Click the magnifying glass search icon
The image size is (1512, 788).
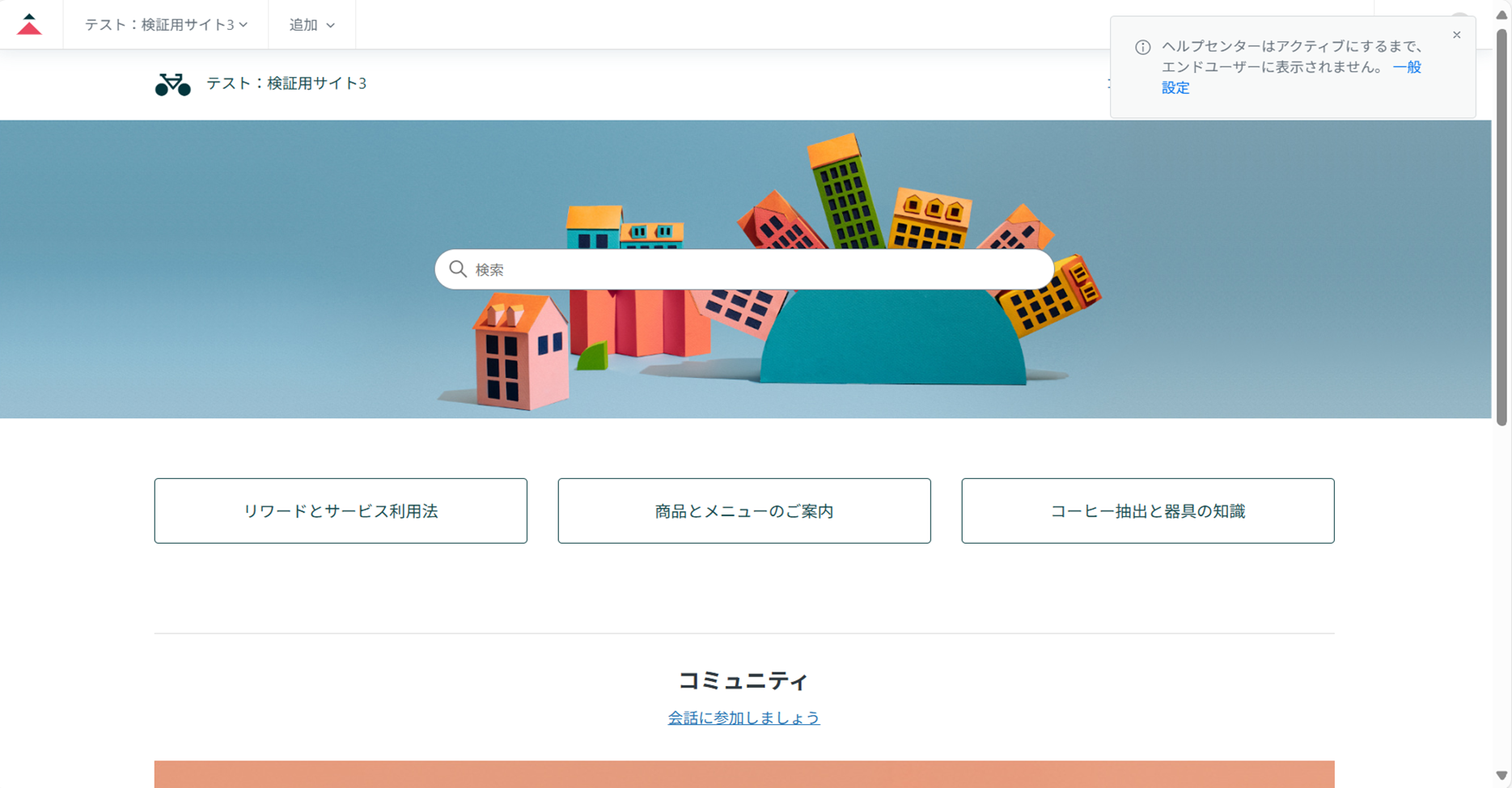(458, 269)
